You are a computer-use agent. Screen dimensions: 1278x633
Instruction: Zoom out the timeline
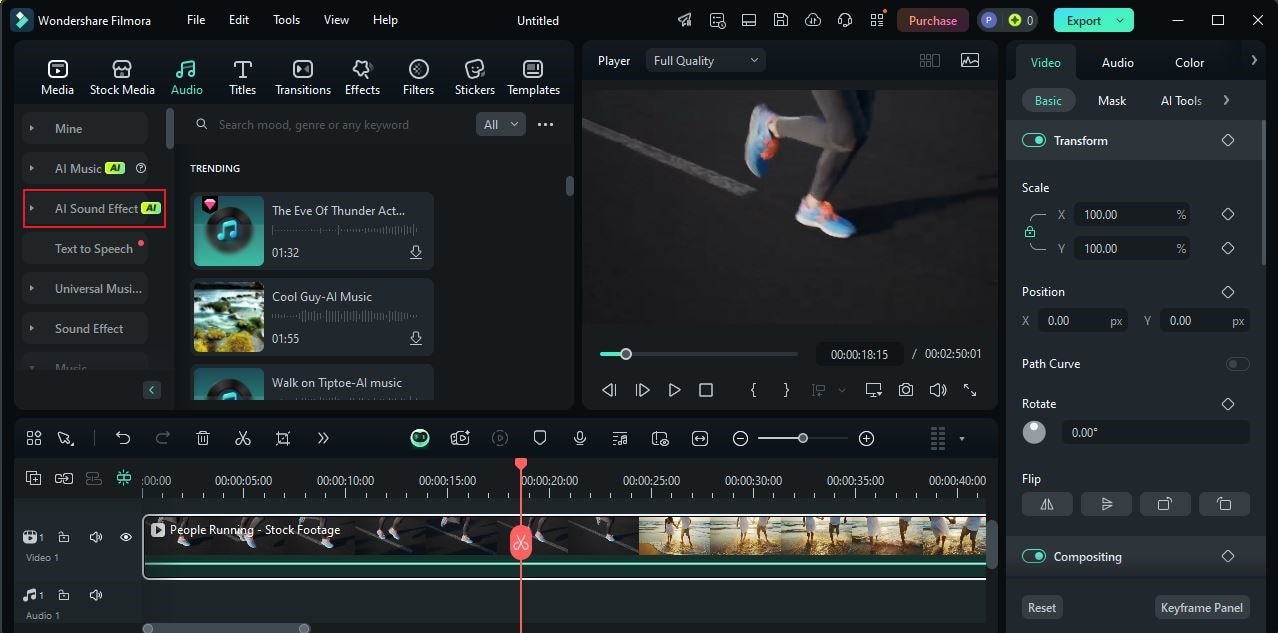tap(740, 438)
